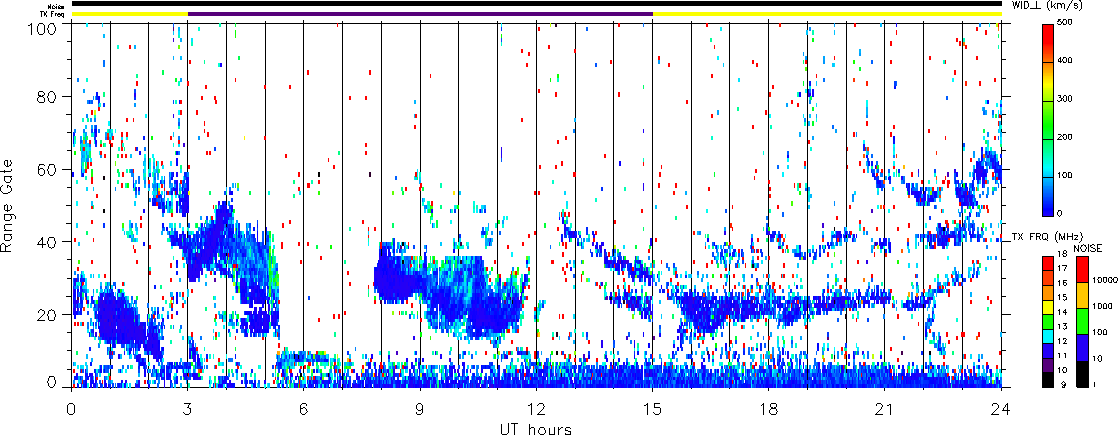This screenshot has height=435, width=1118.
Task: Pick the green middle of the WID colorbar
Action: tap(1047, 125)
